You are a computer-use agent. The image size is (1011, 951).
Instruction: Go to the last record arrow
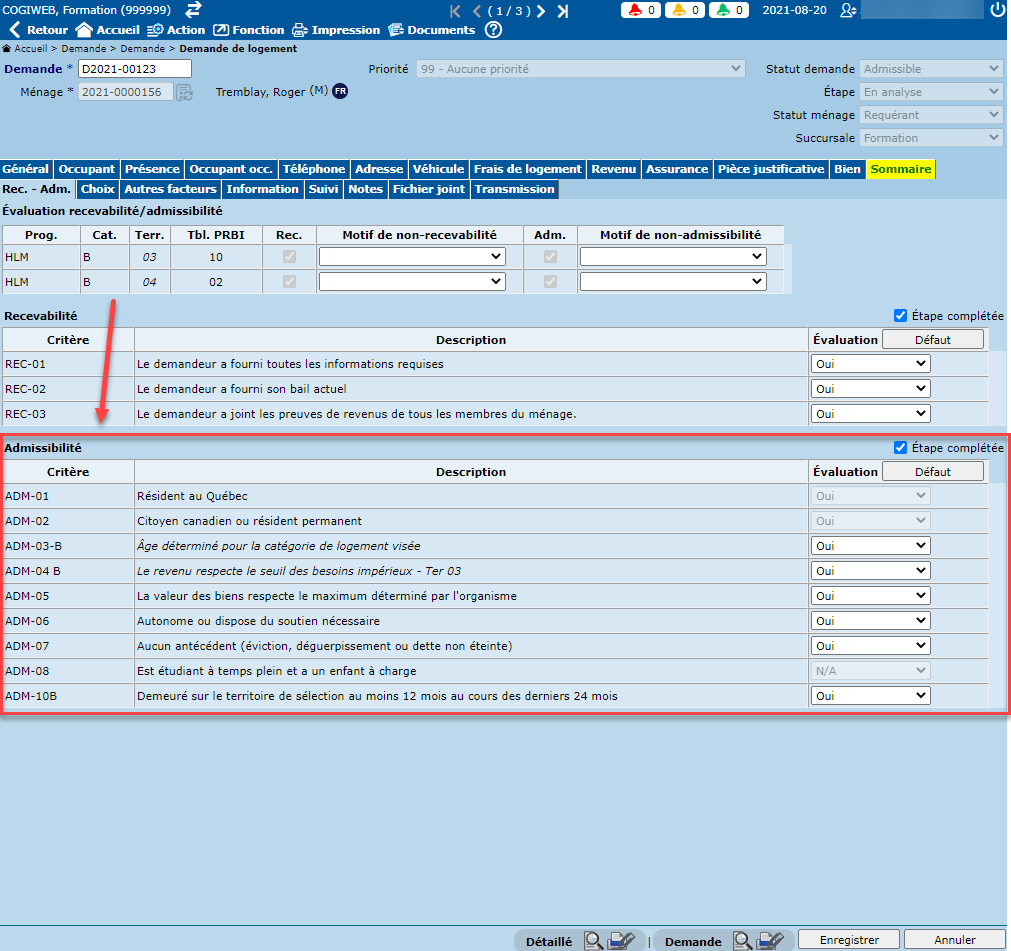point(563,11)
